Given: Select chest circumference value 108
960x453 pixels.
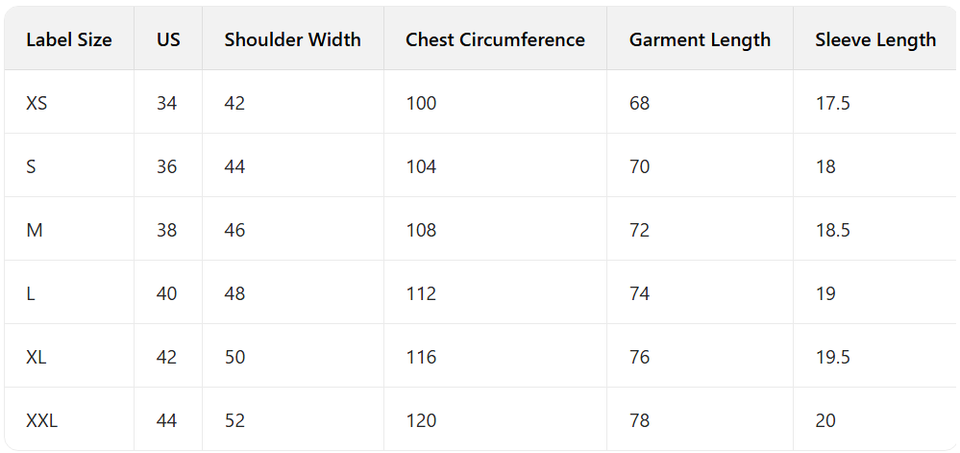Looking at the screenshot, I should pos(421,230).
